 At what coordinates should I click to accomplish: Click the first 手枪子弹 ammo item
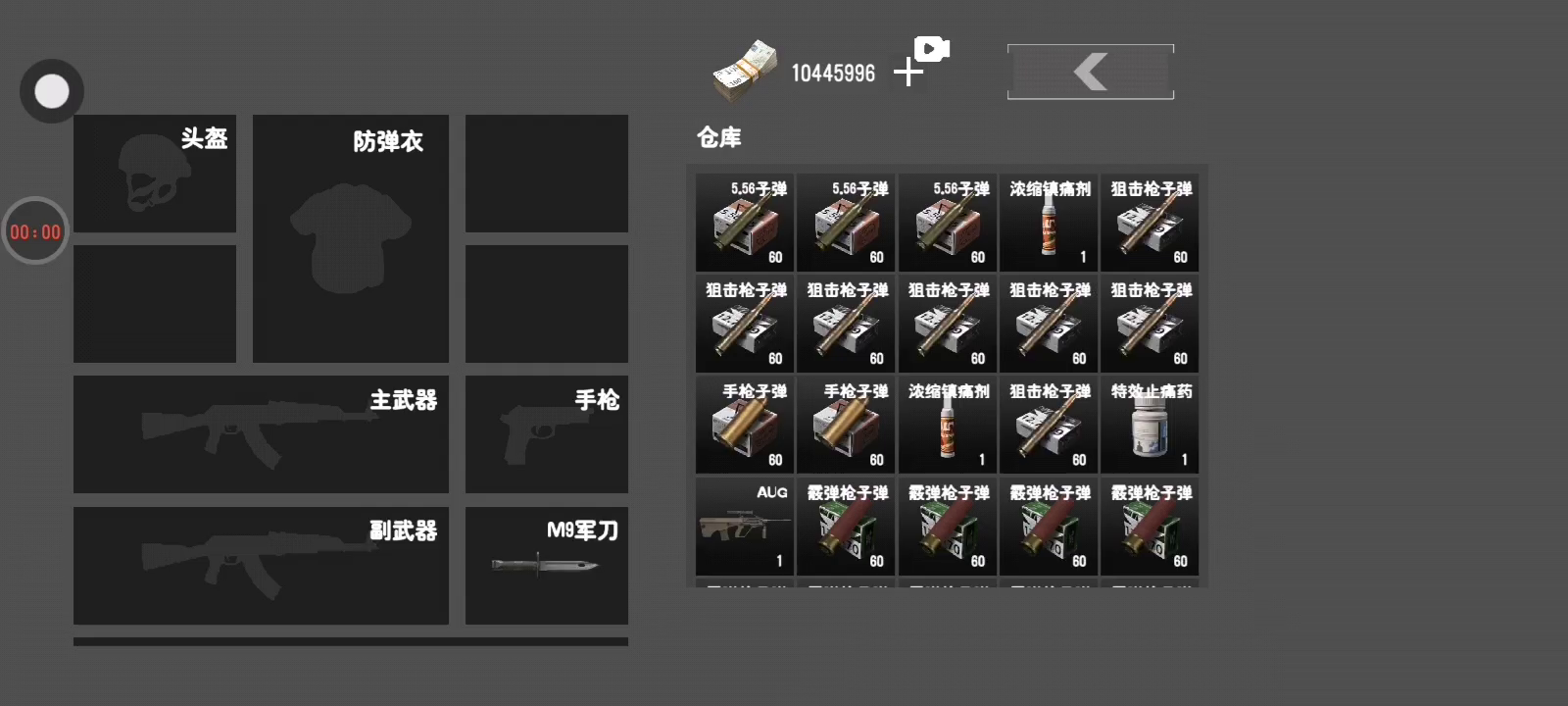pos(745,426)
